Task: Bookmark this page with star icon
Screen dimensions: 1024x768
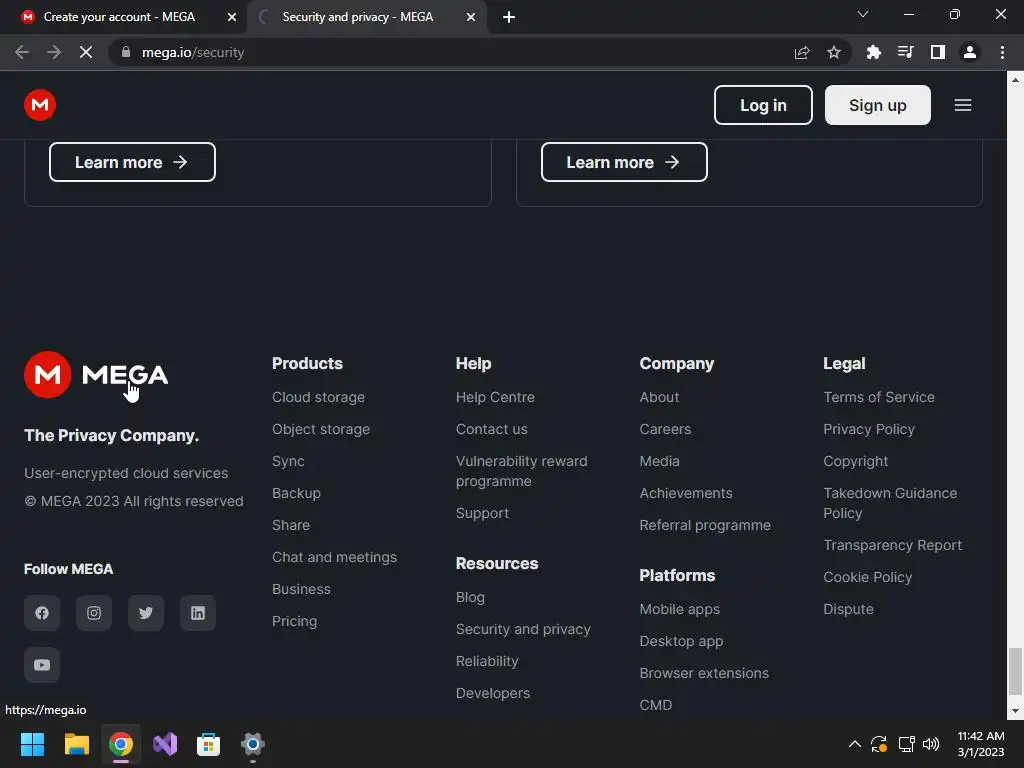Action: click(834, 52)
